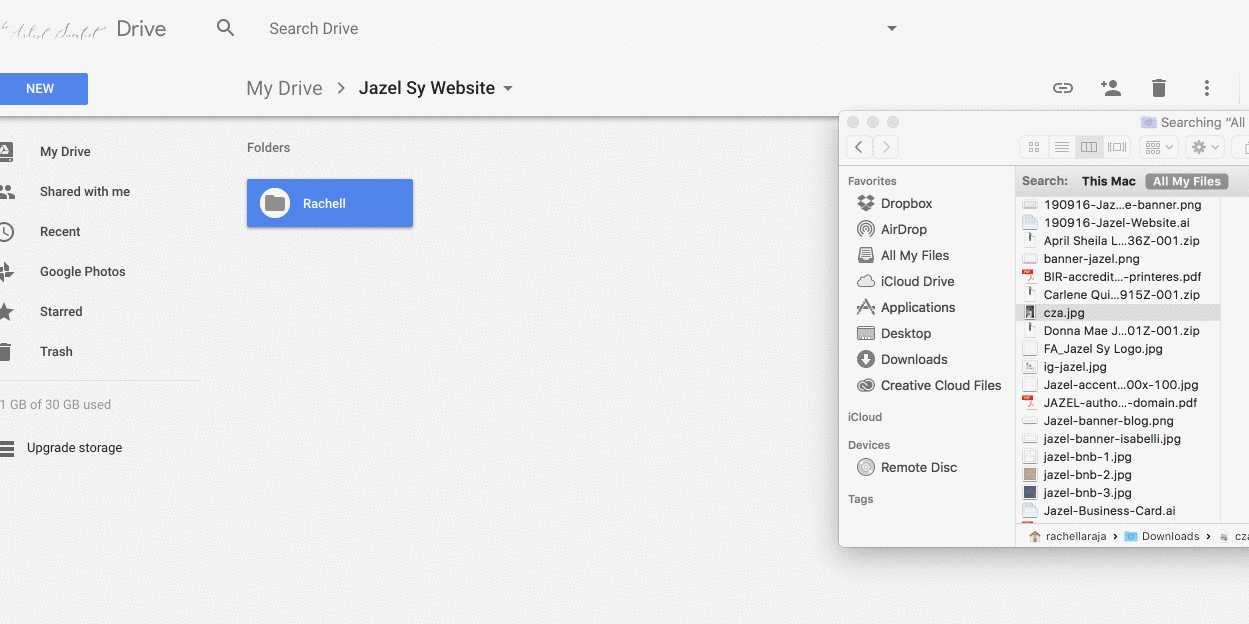This screenshot has width=1249, height=624.
Task: Select This Mac search scope
Action: [x=1109, y=181]
